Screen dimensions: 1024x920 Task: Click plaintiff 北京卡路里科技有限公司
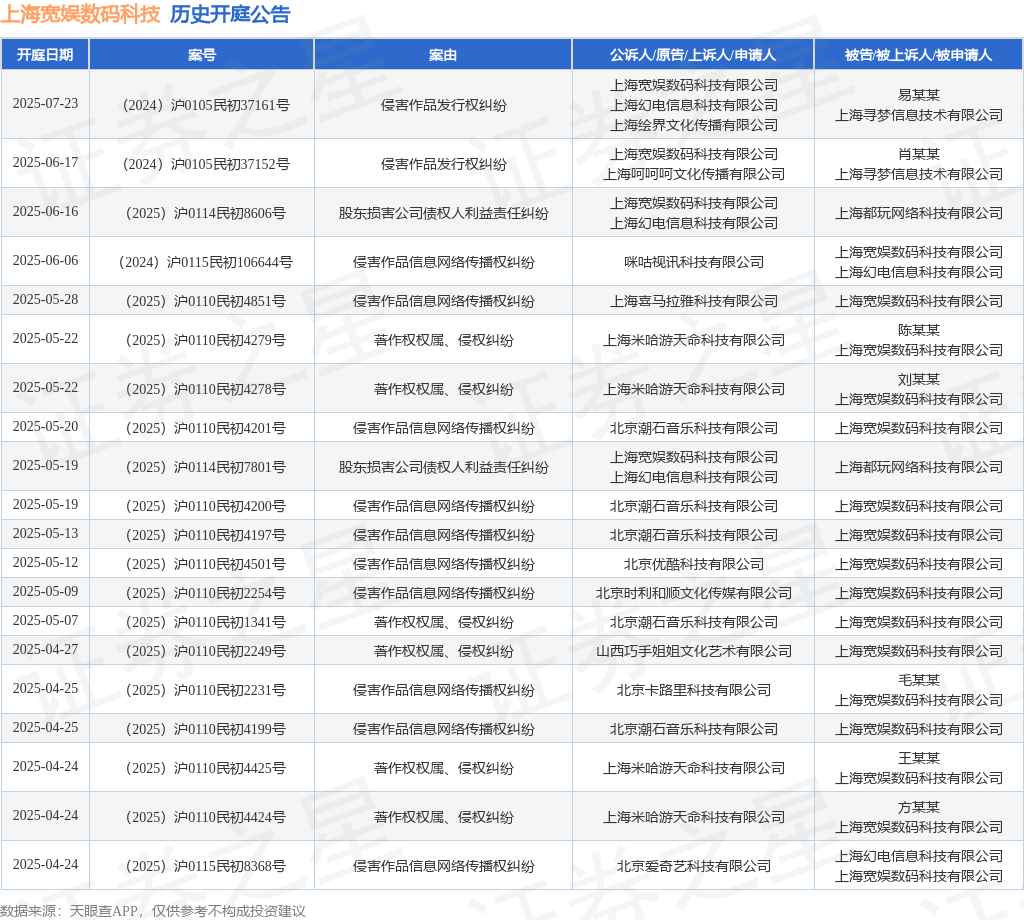(694, 690)
